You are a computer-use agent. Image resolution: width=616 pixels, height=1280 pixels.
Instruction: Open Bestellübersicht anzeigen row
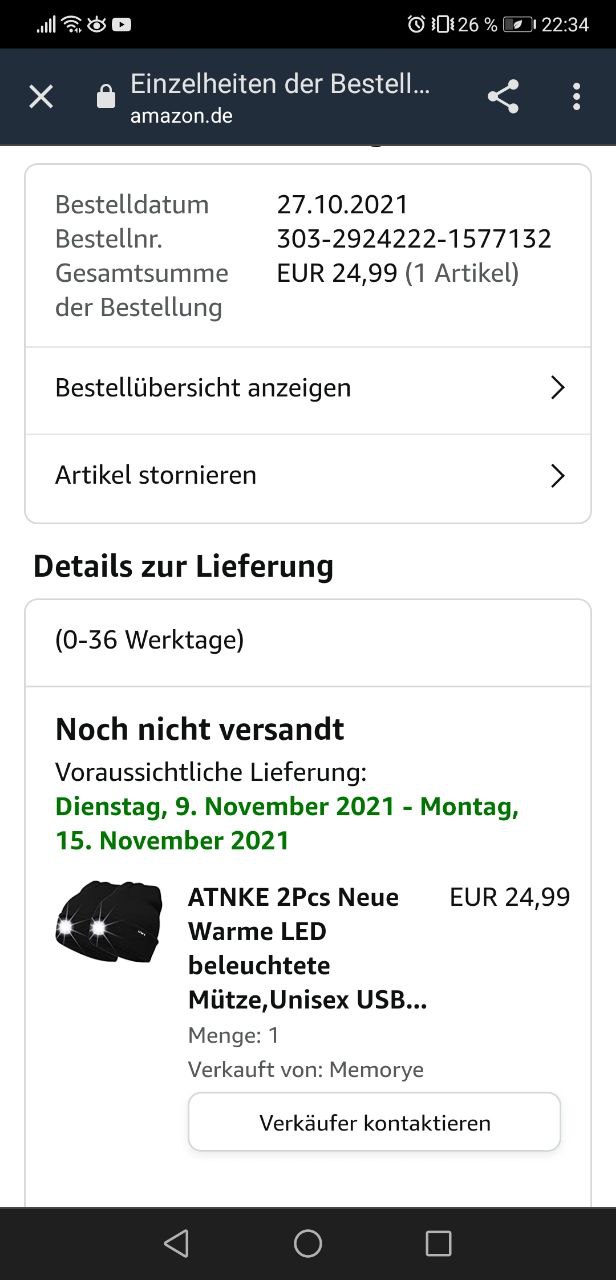click(x=203, y=388)
